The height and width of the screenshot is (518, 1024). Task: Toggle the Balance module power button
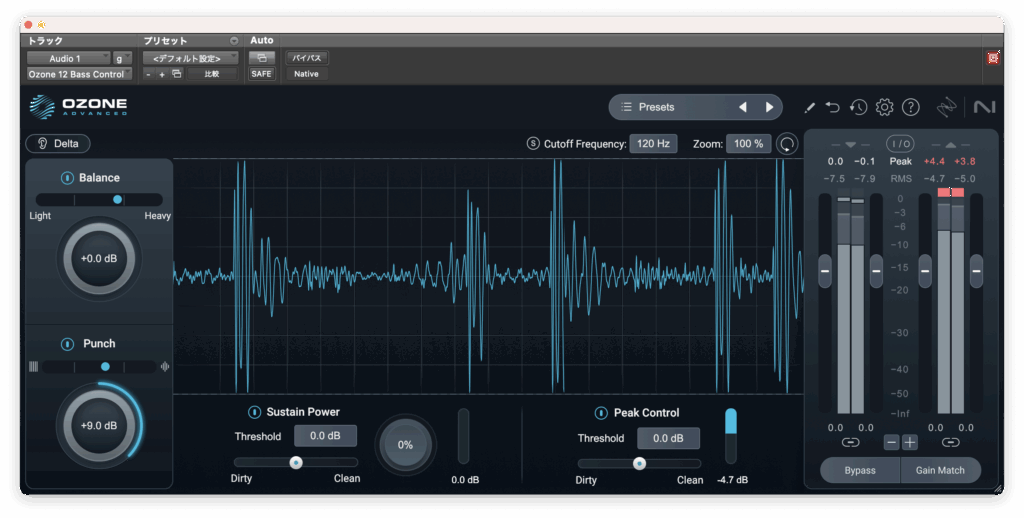pos(66,178)
